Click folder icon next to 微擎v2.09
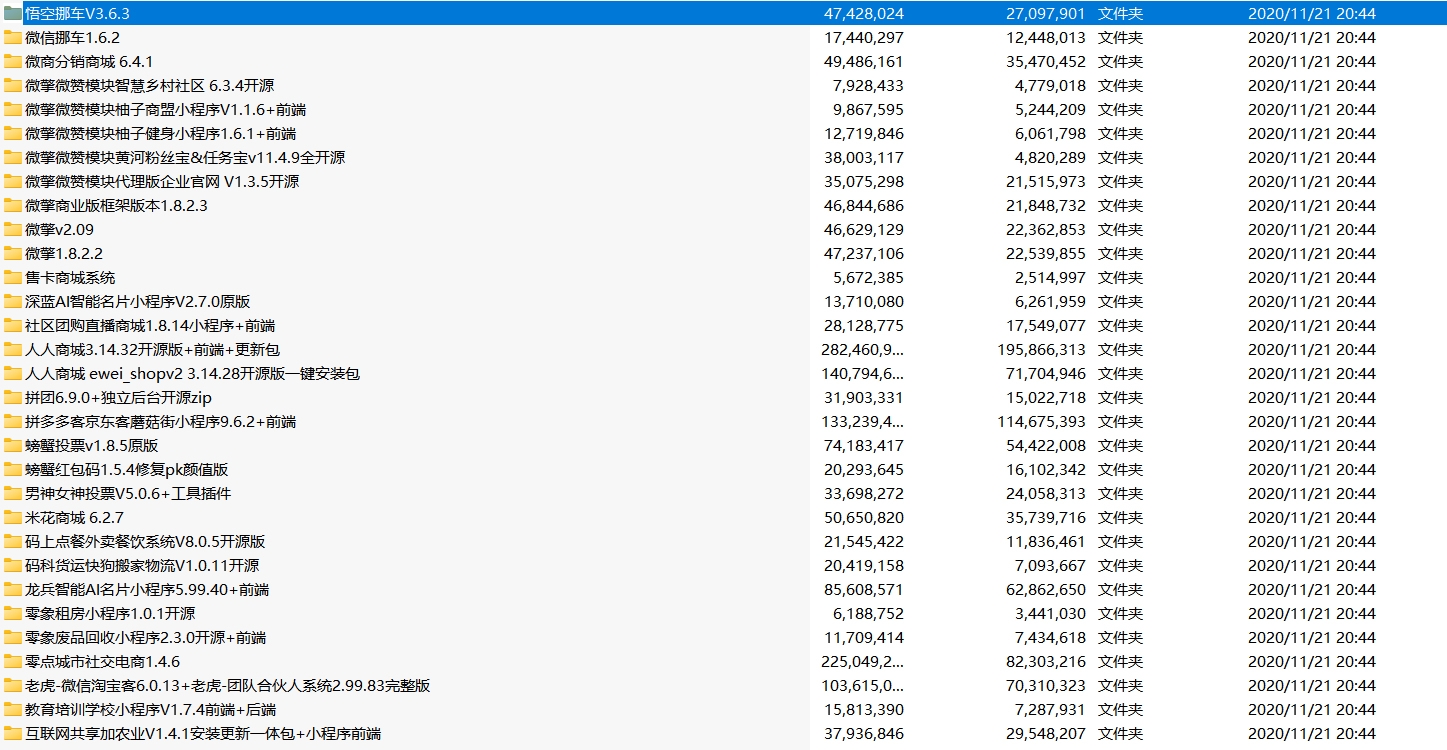The width and height of the screenshot is (1447, 750). [12, 230]
